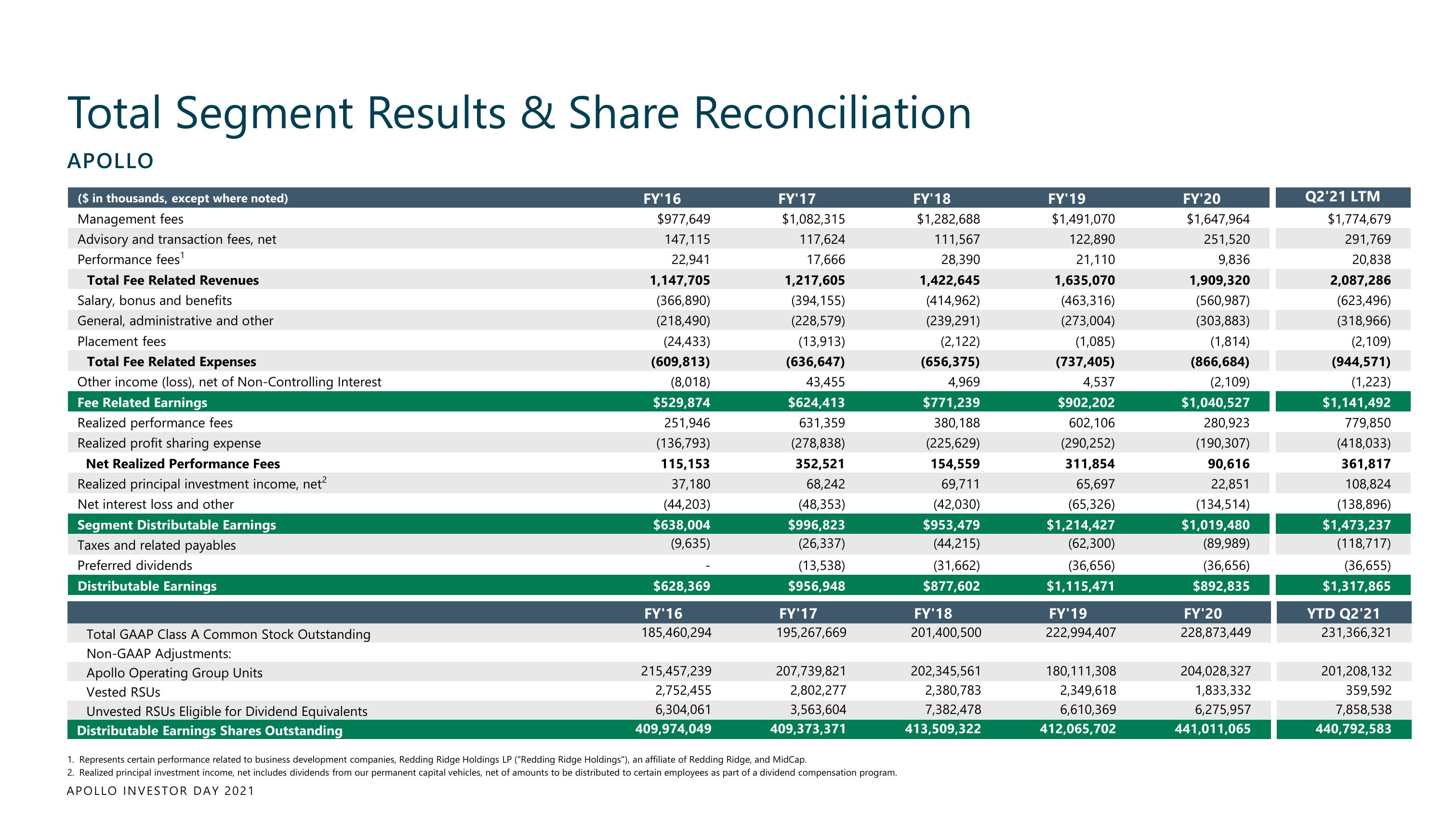Click Distributable Earnings value $1,317,865
Screen dimensions: 1456x819
coord(1356,586)
